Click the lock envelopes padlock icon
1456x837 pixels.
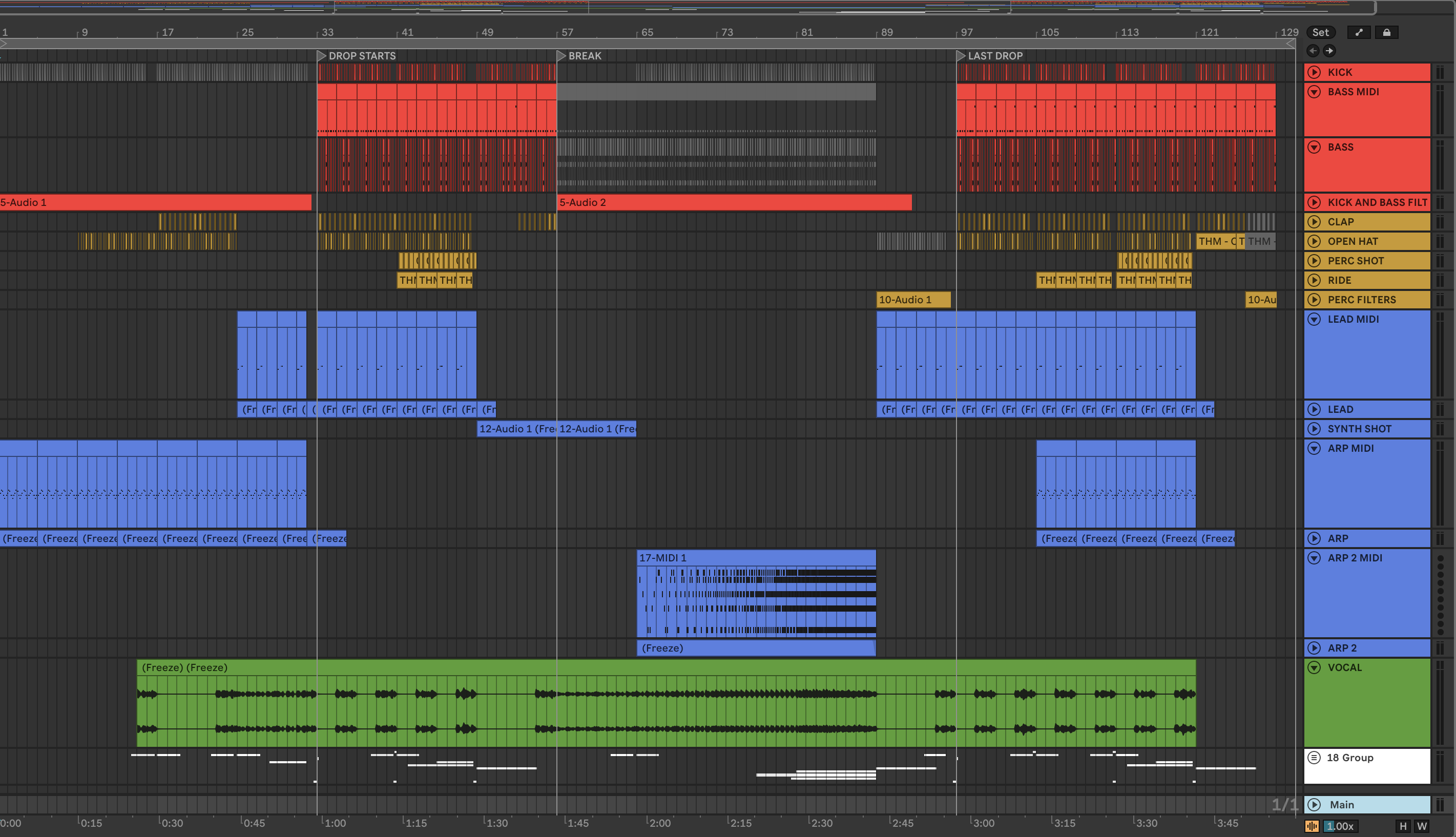pyautogui.click(x=1386, y=32)
